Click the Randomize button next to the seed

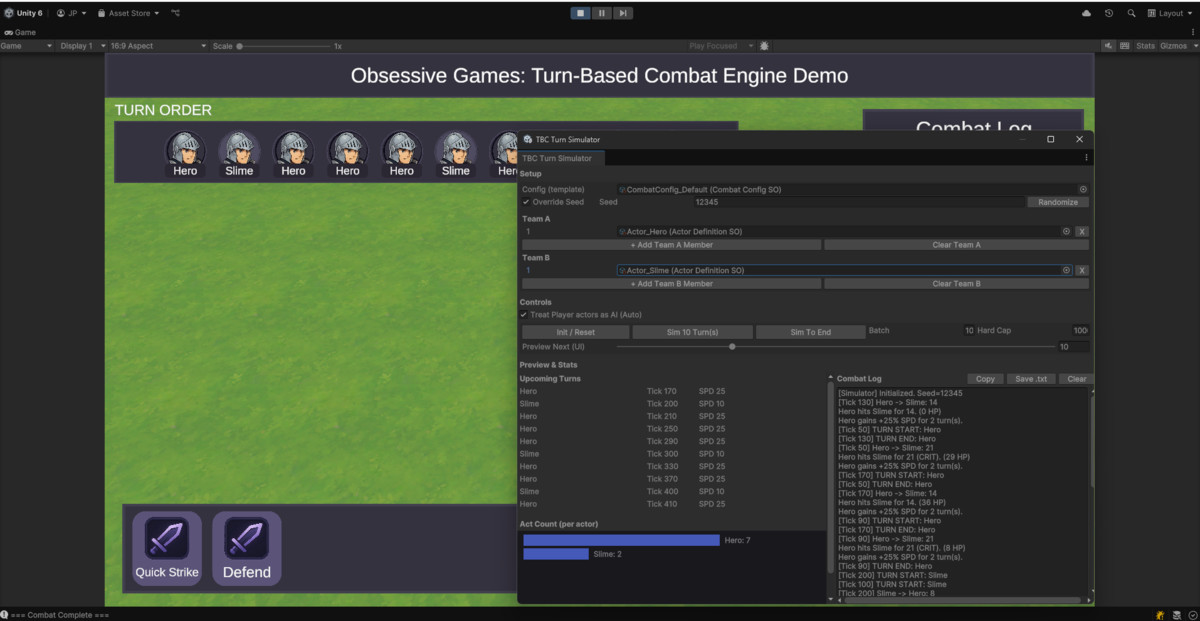[1057, 201]
